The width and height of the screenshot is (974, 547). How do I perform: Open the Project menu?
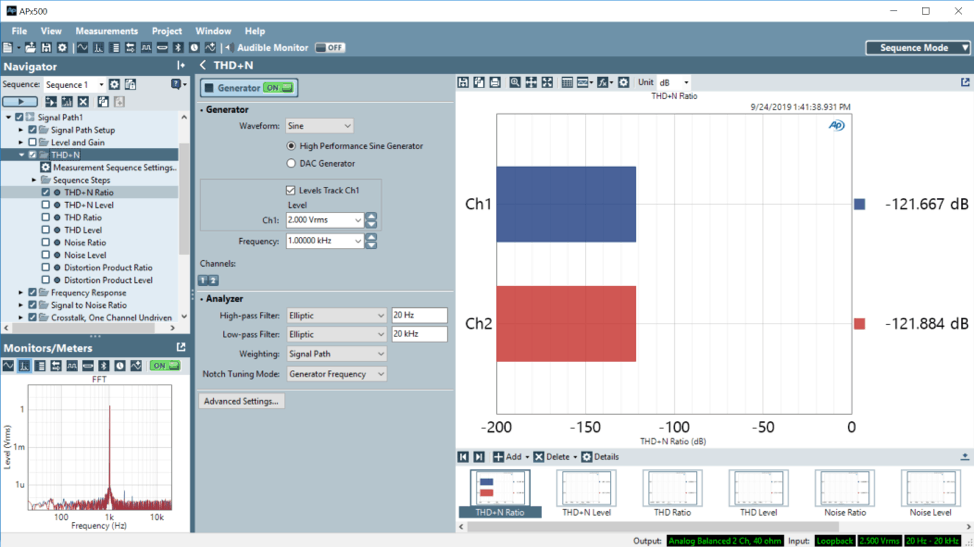click(167, 31)
